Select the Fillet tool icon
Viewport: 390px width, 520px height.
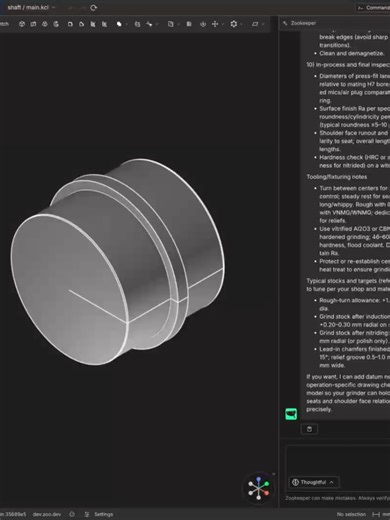[70, 24]
